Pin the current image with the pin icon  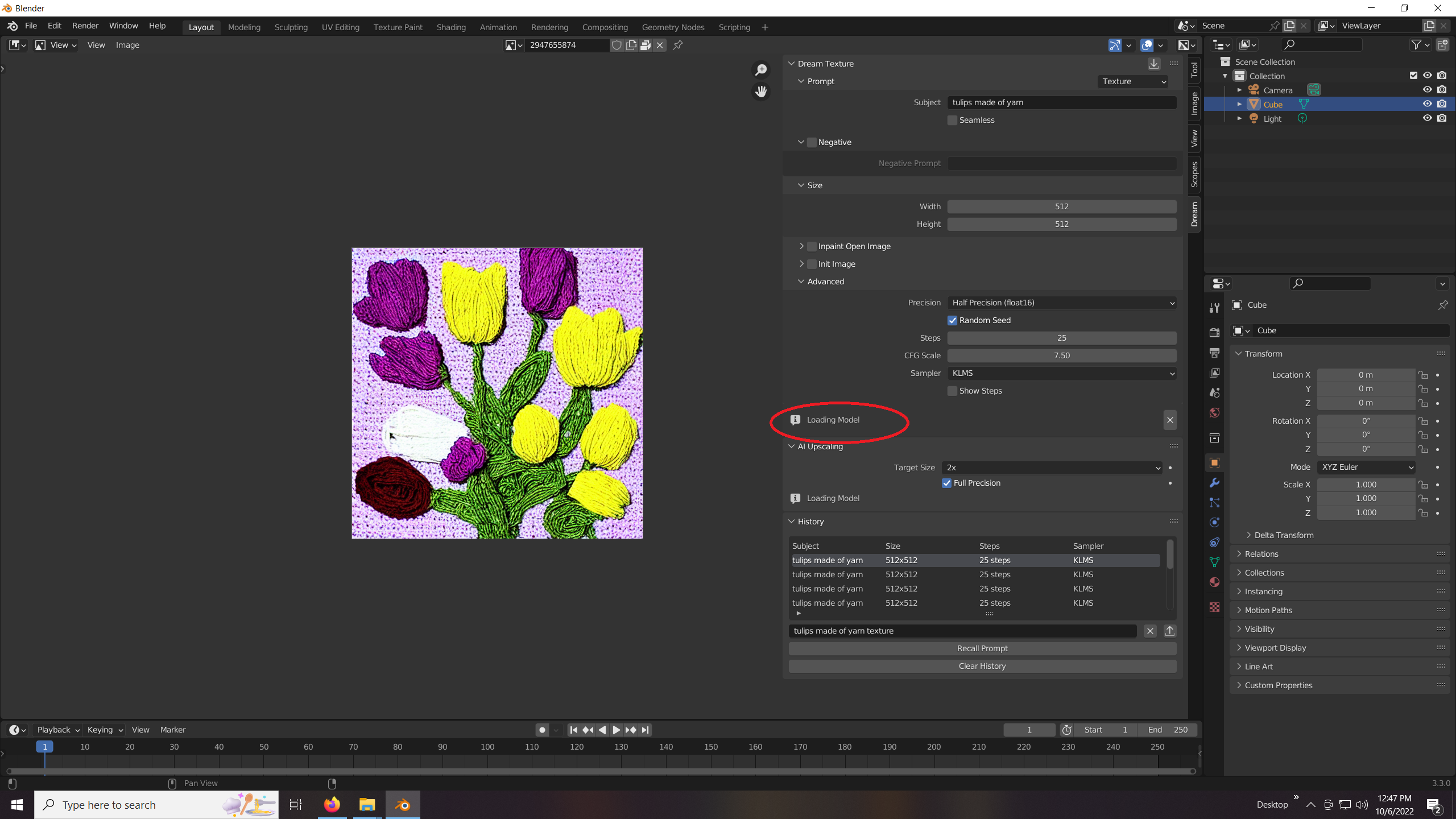pos(677,45)
